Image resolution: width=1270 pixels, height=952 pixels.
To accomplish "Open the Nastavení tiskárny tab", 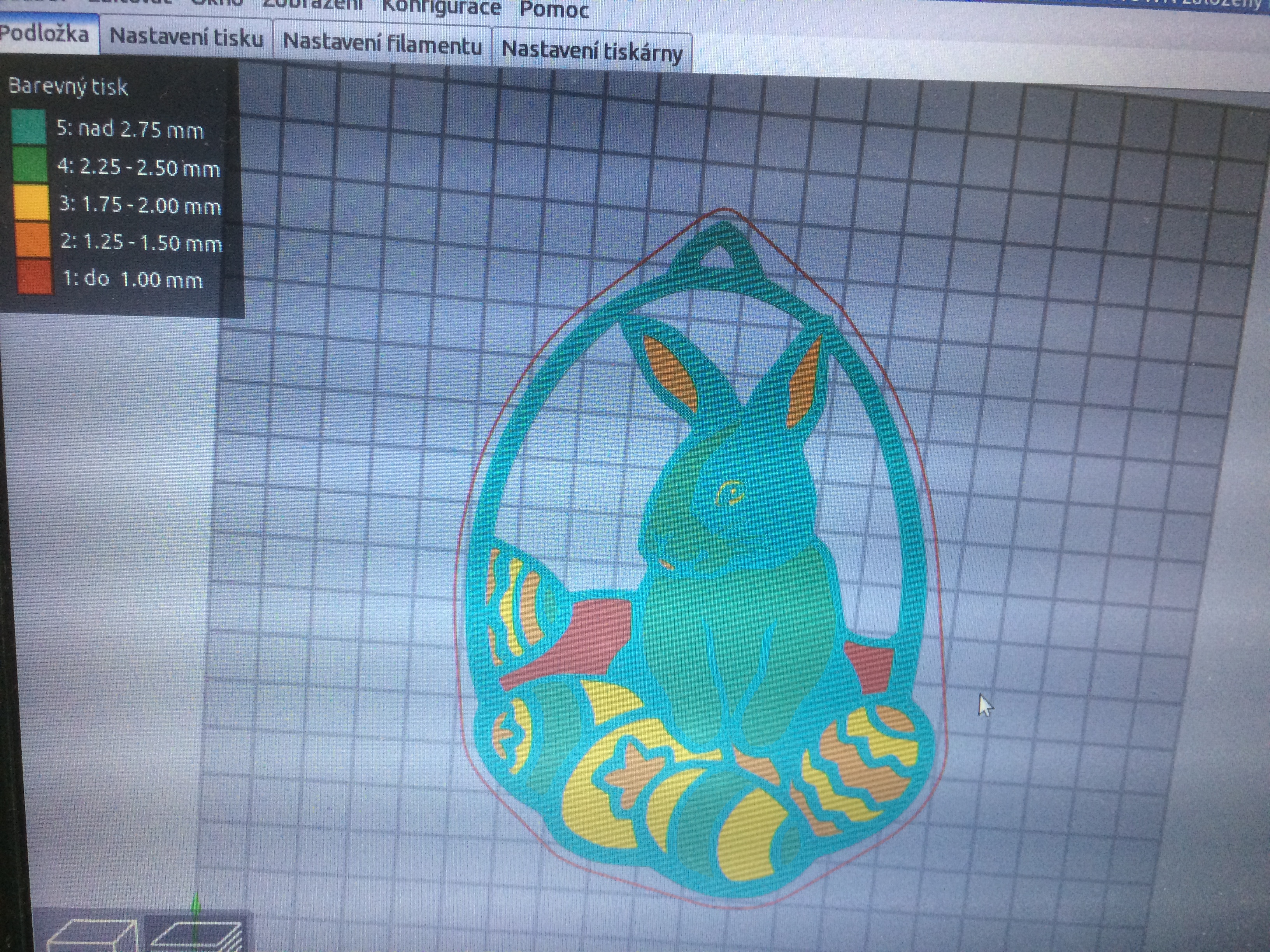I will (x=592, y=51).
